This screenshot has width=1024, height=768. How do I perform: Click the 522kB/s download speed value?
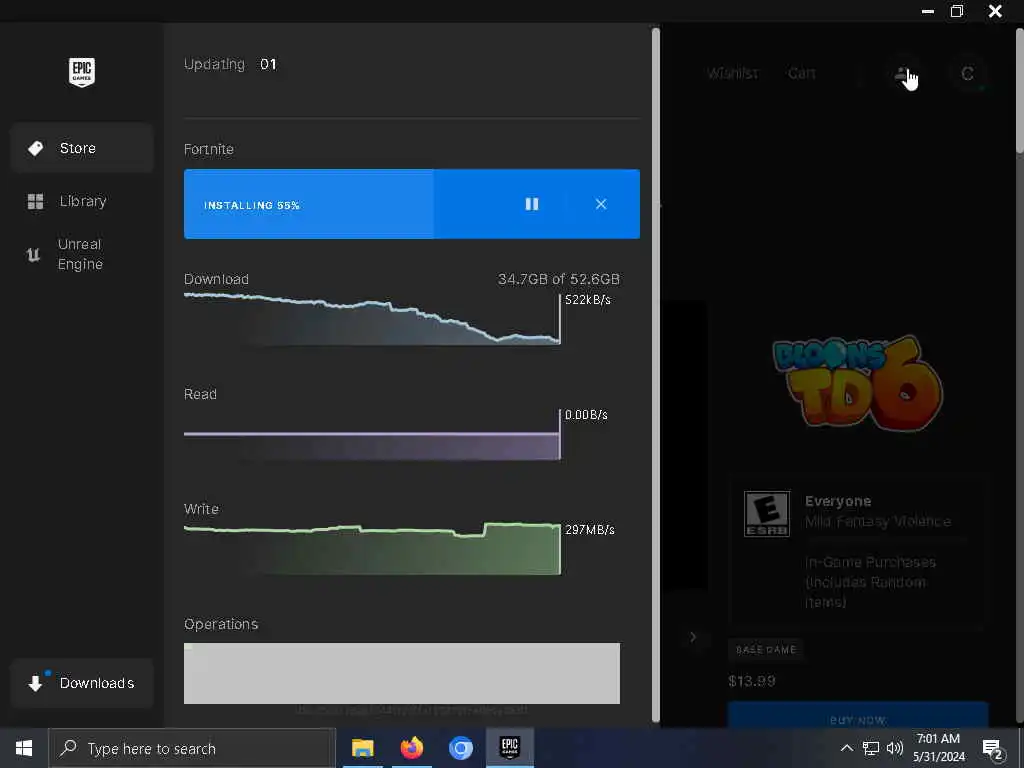tap(588, 300)
